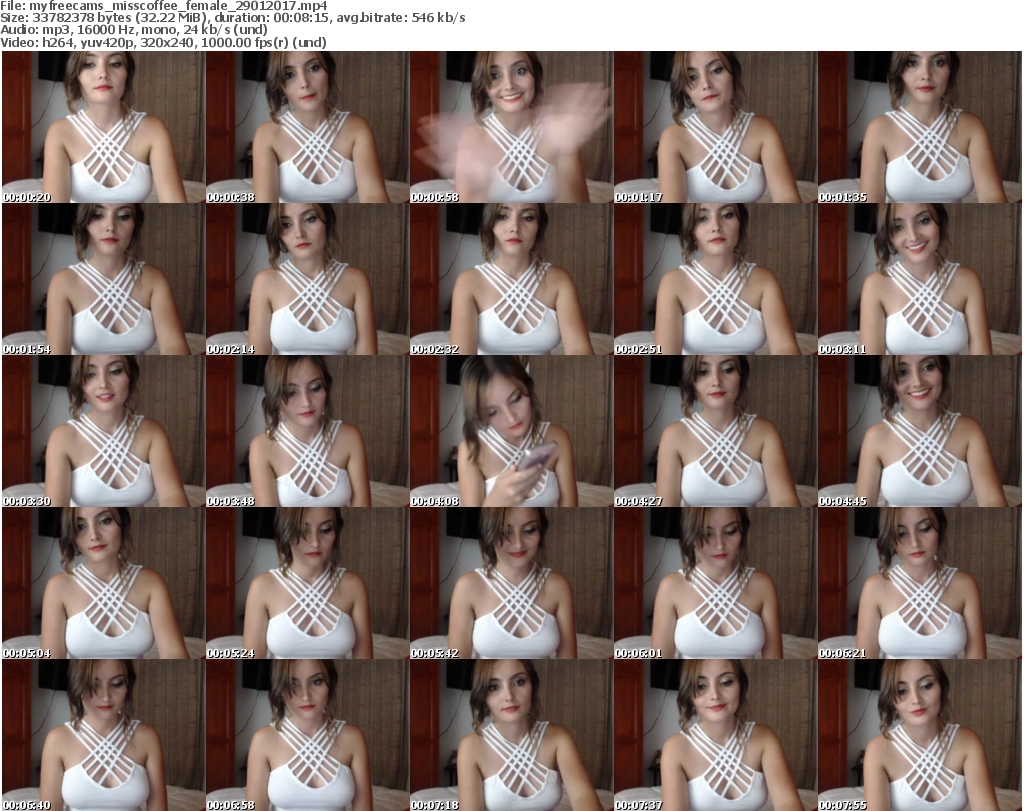Select the frame timestamped 00:01:17
The height and width of the screenshot is (811, 1024).
[715, 127]
